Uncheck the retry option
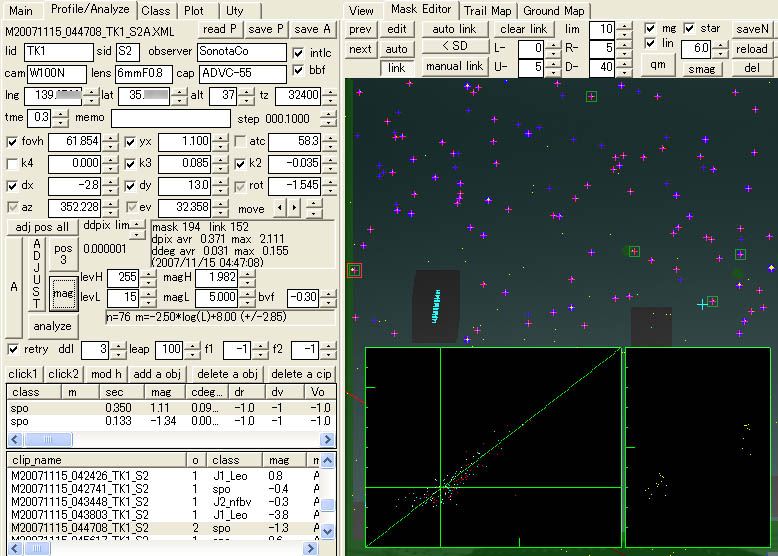 13,349
